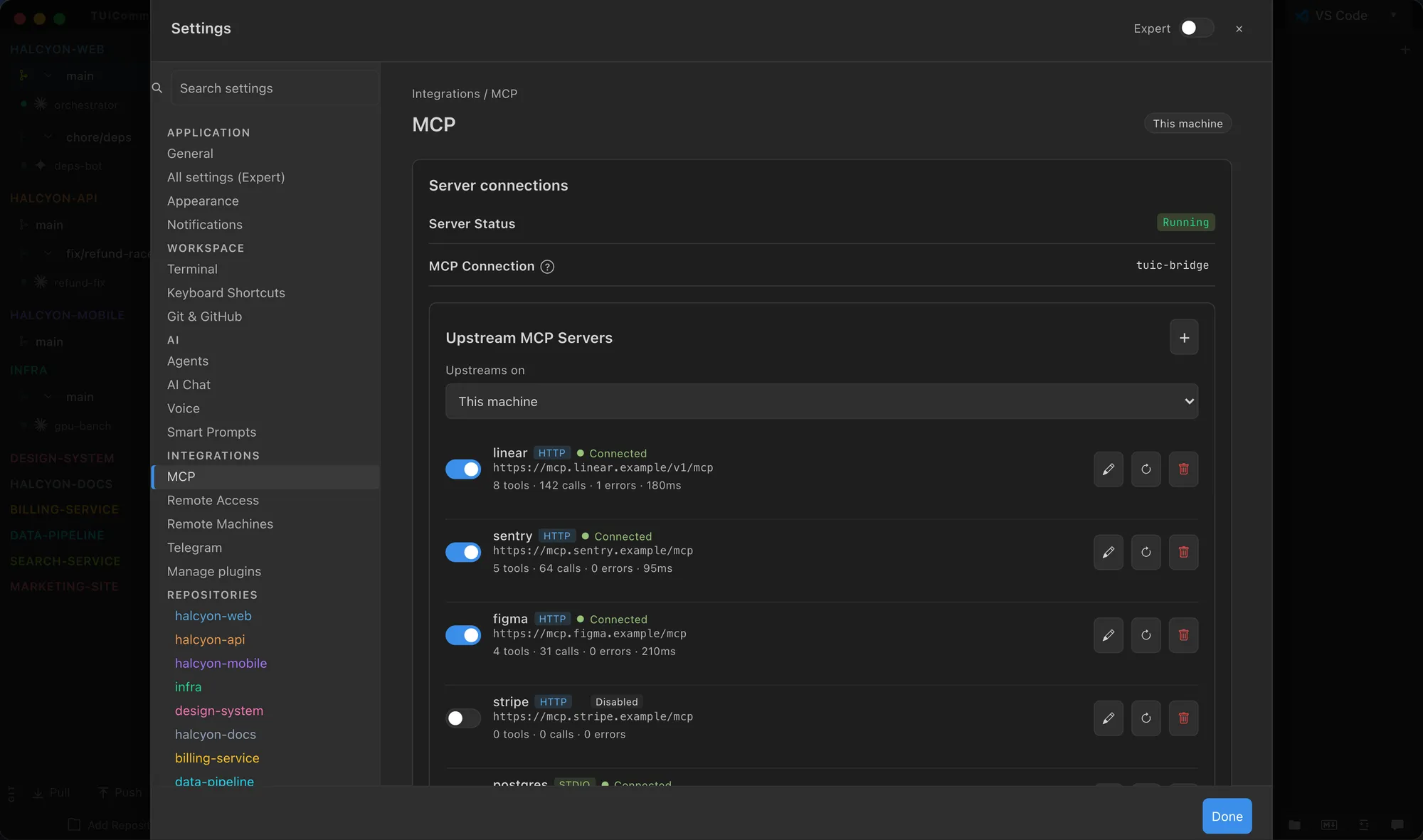Open AI Chat settings
The height and width of the screenshot is (840, 1423).
click(265, 385)
